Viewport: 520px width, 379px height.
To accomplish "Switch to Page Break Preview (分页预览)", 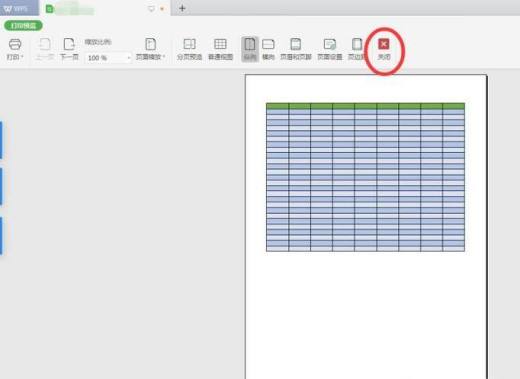I will pyautogui.click(x=189, y=49).
